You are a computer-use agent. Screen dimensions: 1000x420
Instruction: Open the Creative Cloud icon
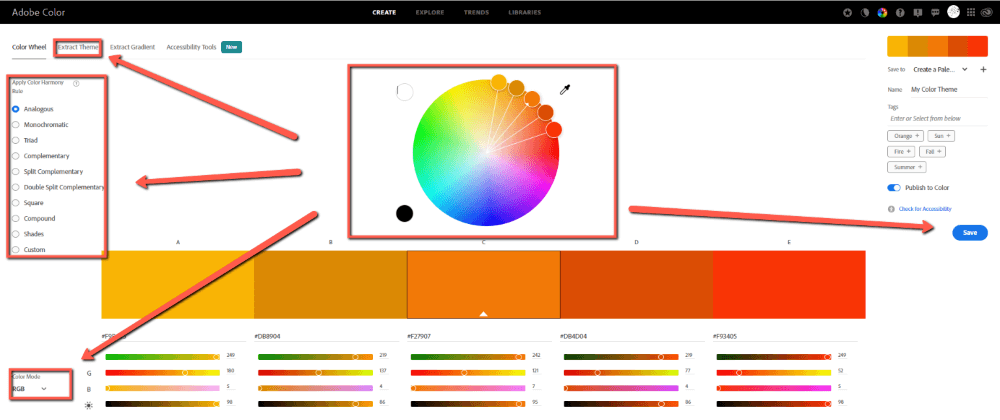(989, 12)
